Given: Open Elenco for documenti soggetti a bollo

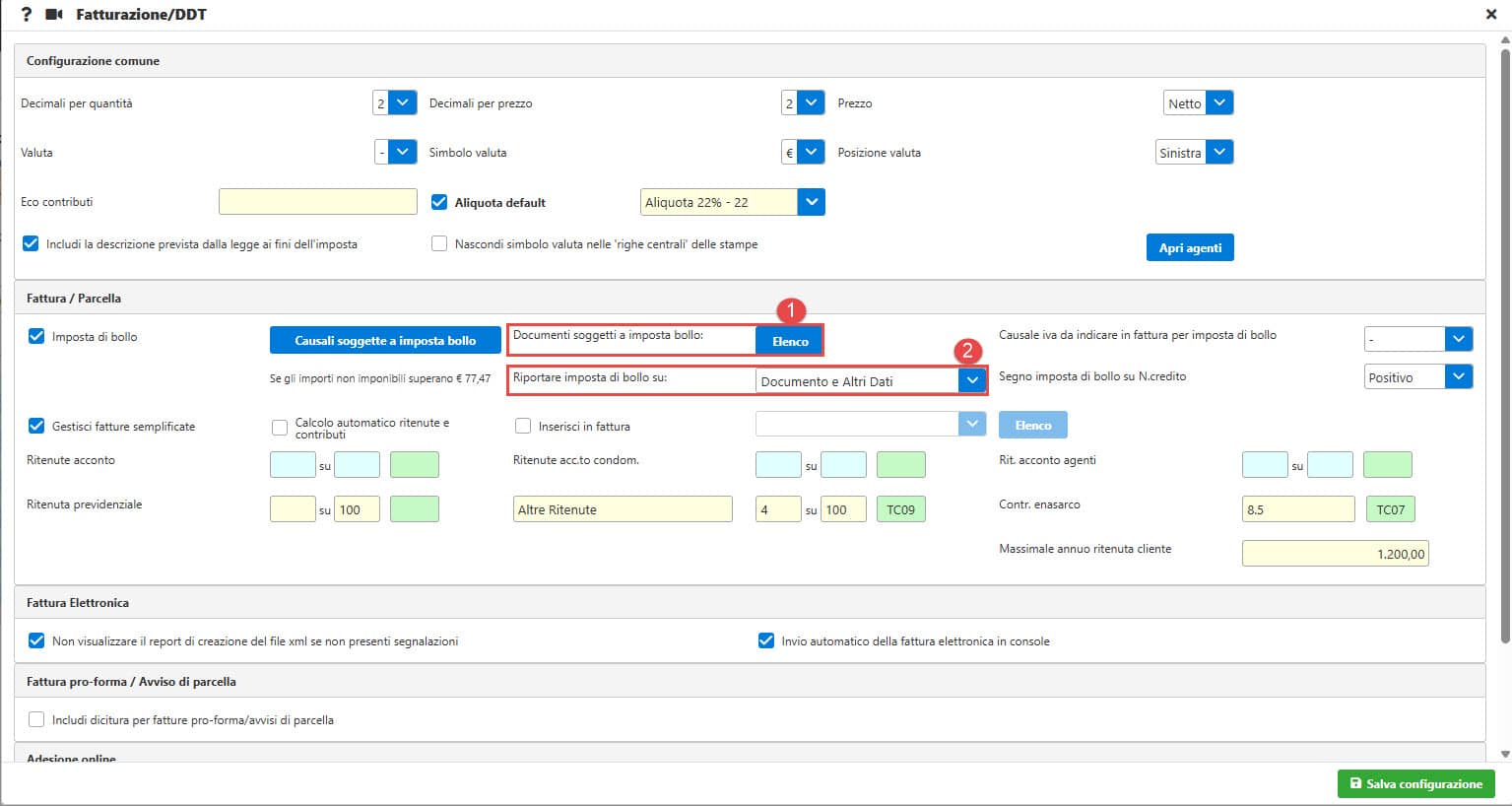Looking at the screenshot, I should 789,341.
